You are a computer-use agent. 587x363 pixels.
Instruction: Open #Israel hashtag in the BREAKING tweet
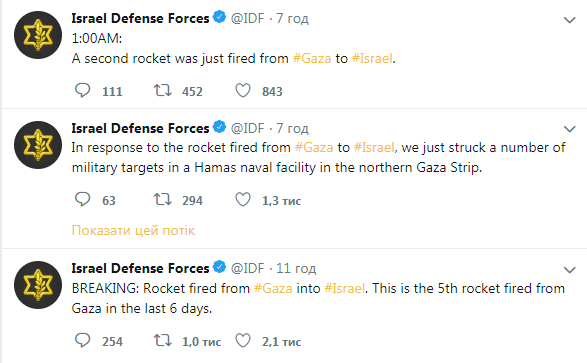click(344, 288)
